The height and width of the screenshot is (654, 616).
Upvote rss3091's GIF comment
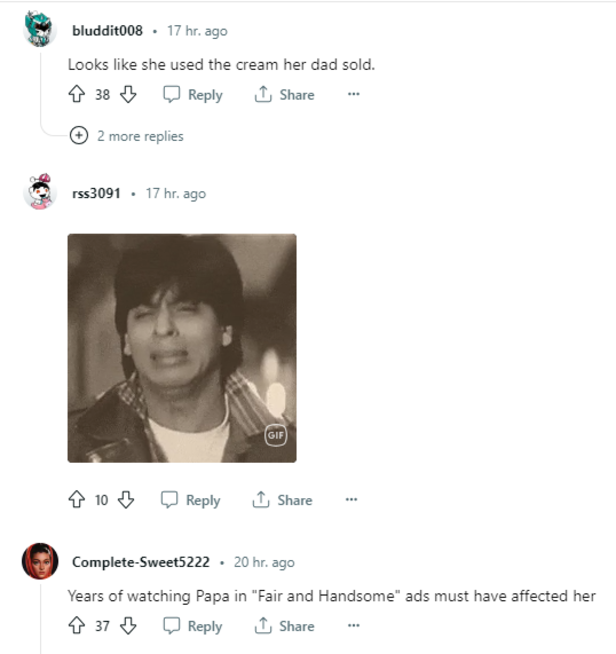coord(76,500)
